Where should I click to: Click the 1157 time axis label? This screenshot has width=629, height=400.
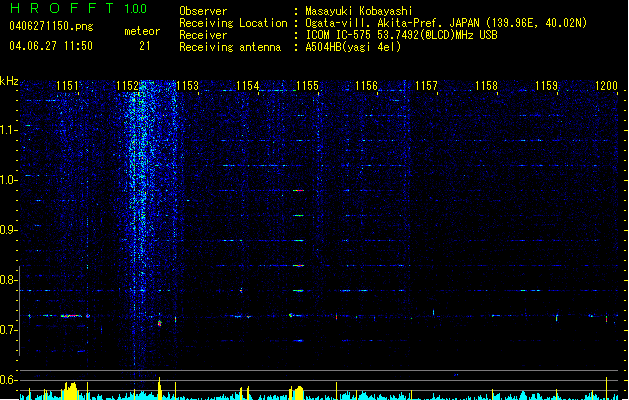pyautogui.click(x=426, y=86)
